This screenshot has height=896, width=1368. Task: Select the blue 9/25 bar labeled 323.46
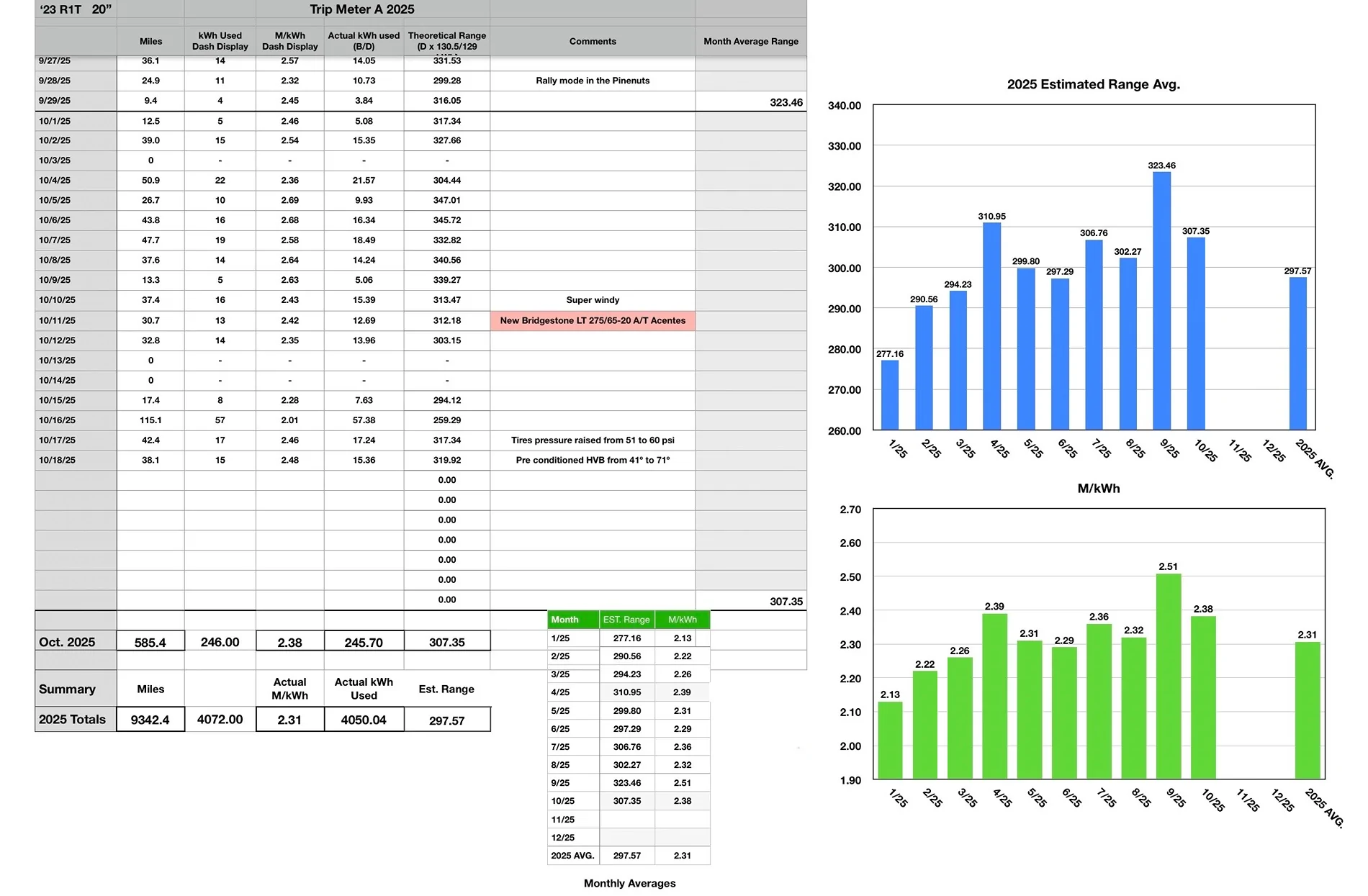[1161, 301]
